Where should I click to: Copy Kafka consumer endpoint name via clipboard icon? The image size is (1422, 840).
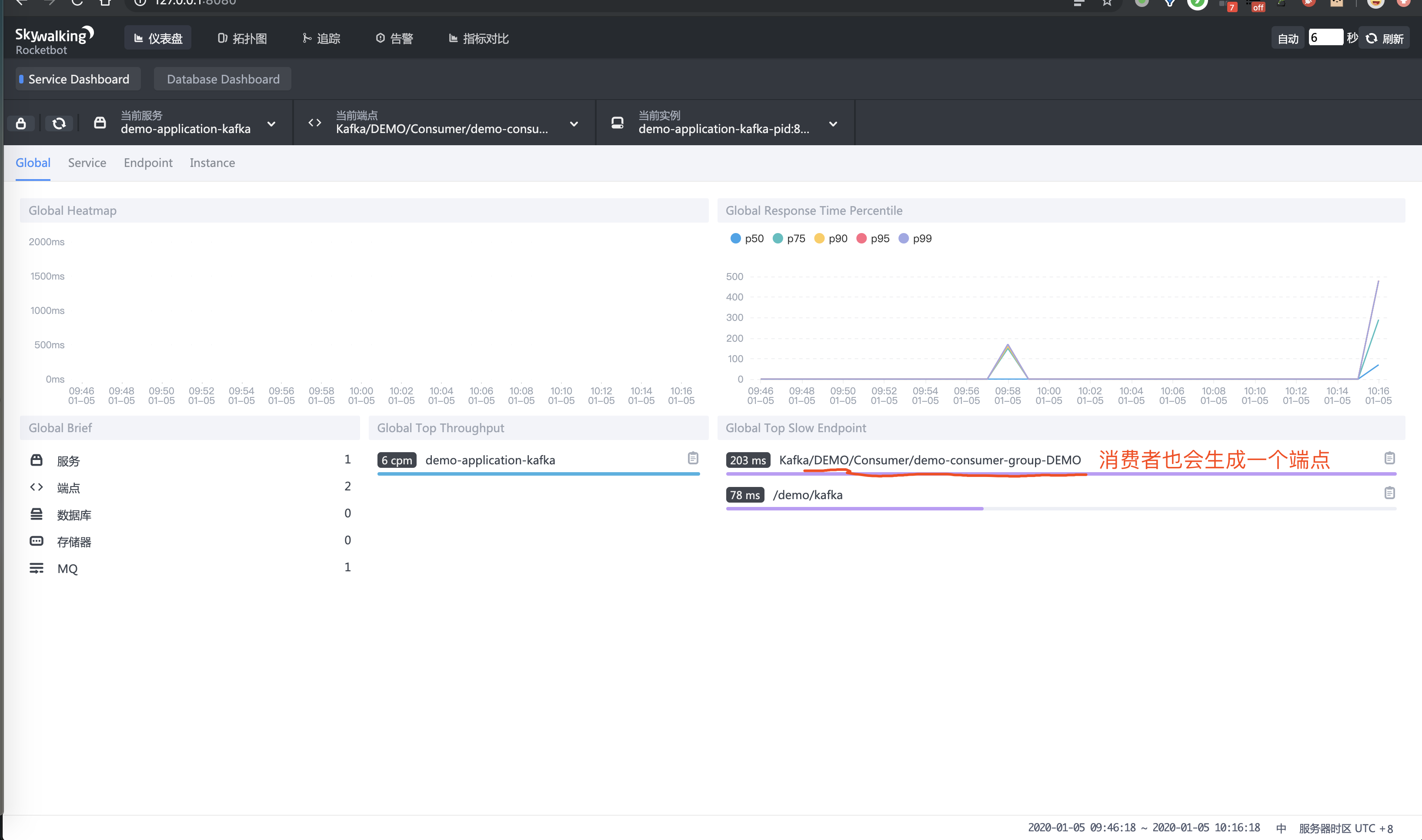(1389, 459)
